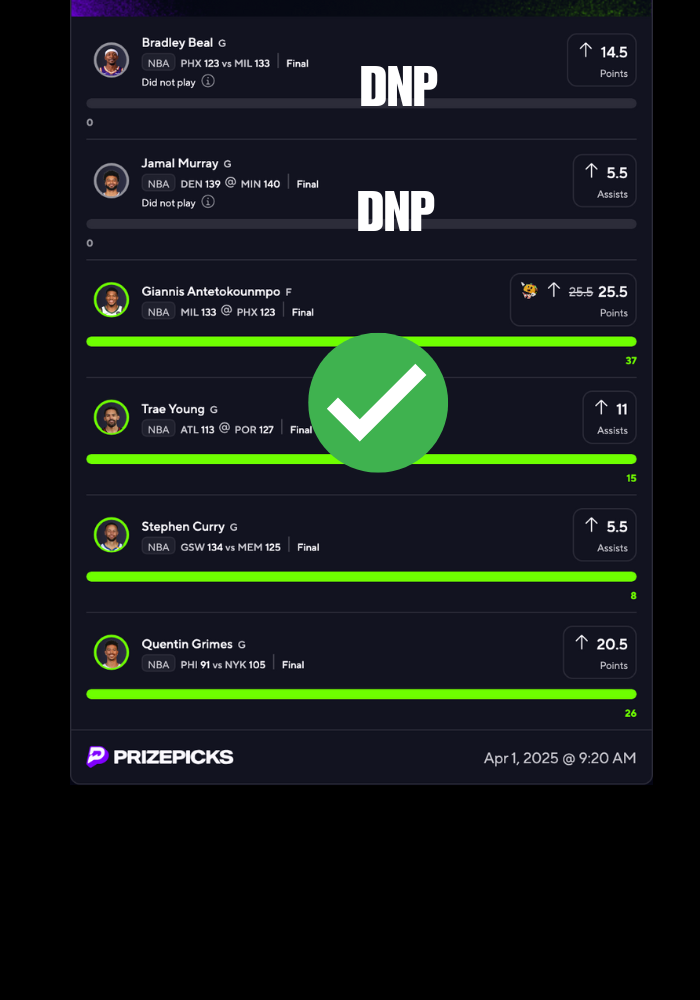
Task: Select Jamal Murray's 5.5 Assists box
Action: pos(604,180)
